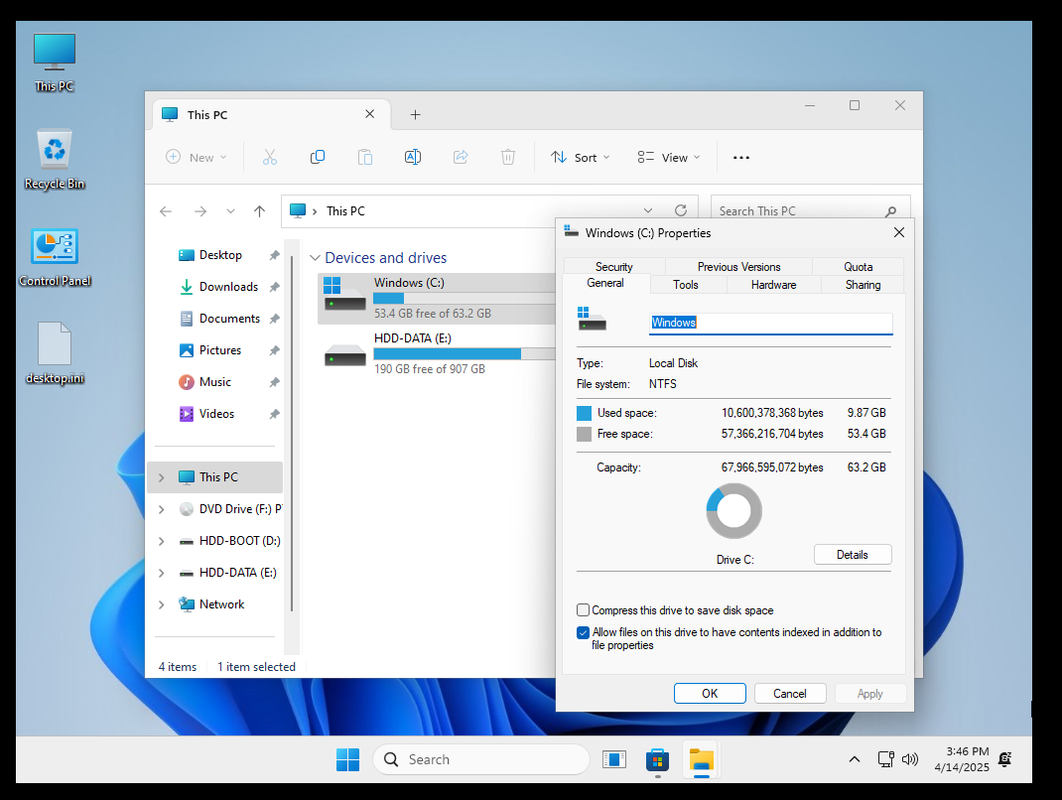Open the New dropdown menu
Screen dimensions: 1062x800
196,157
